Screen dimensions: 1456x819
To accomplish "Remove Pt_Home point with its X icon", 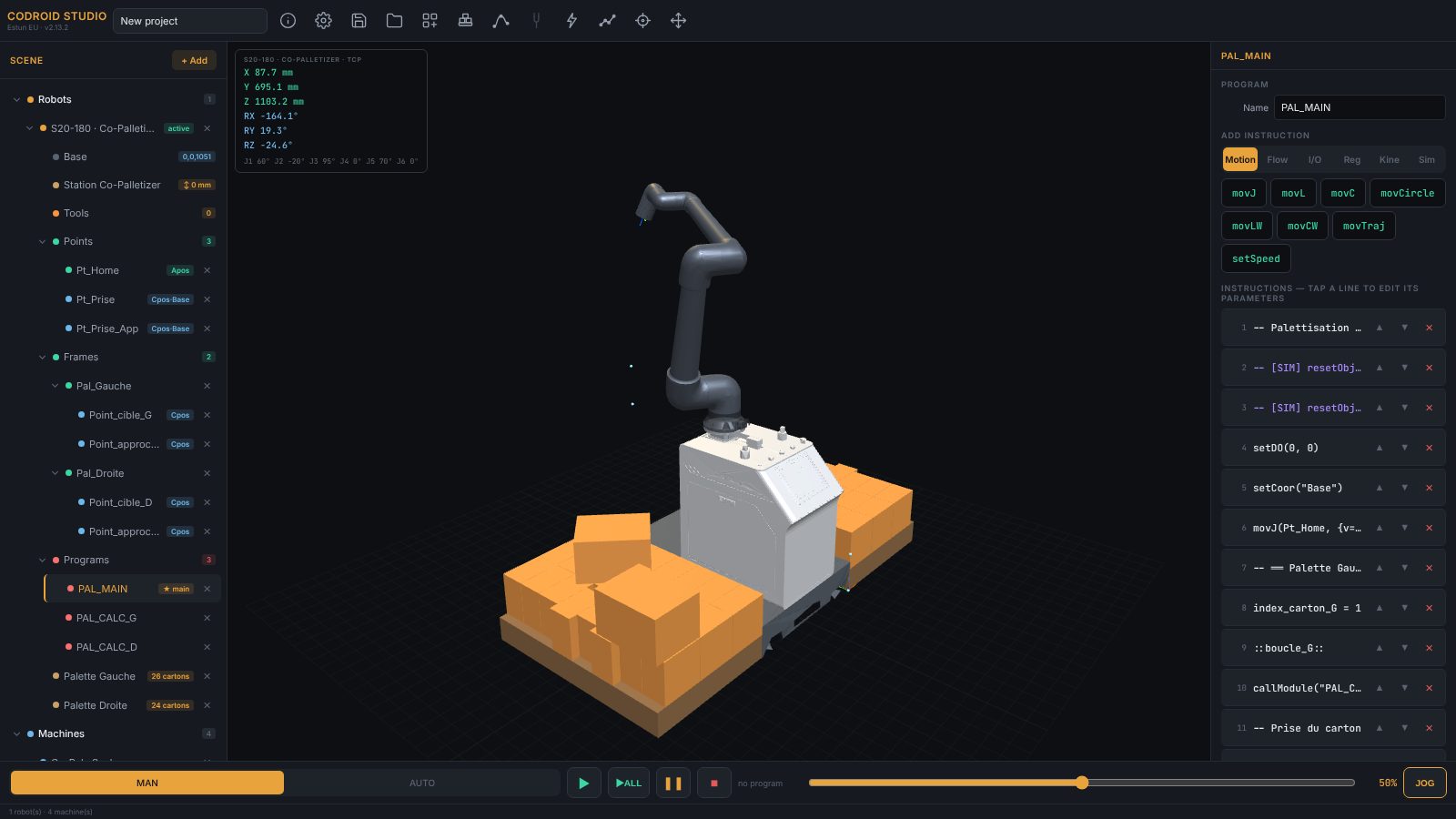I will click(x=207, y=270).
